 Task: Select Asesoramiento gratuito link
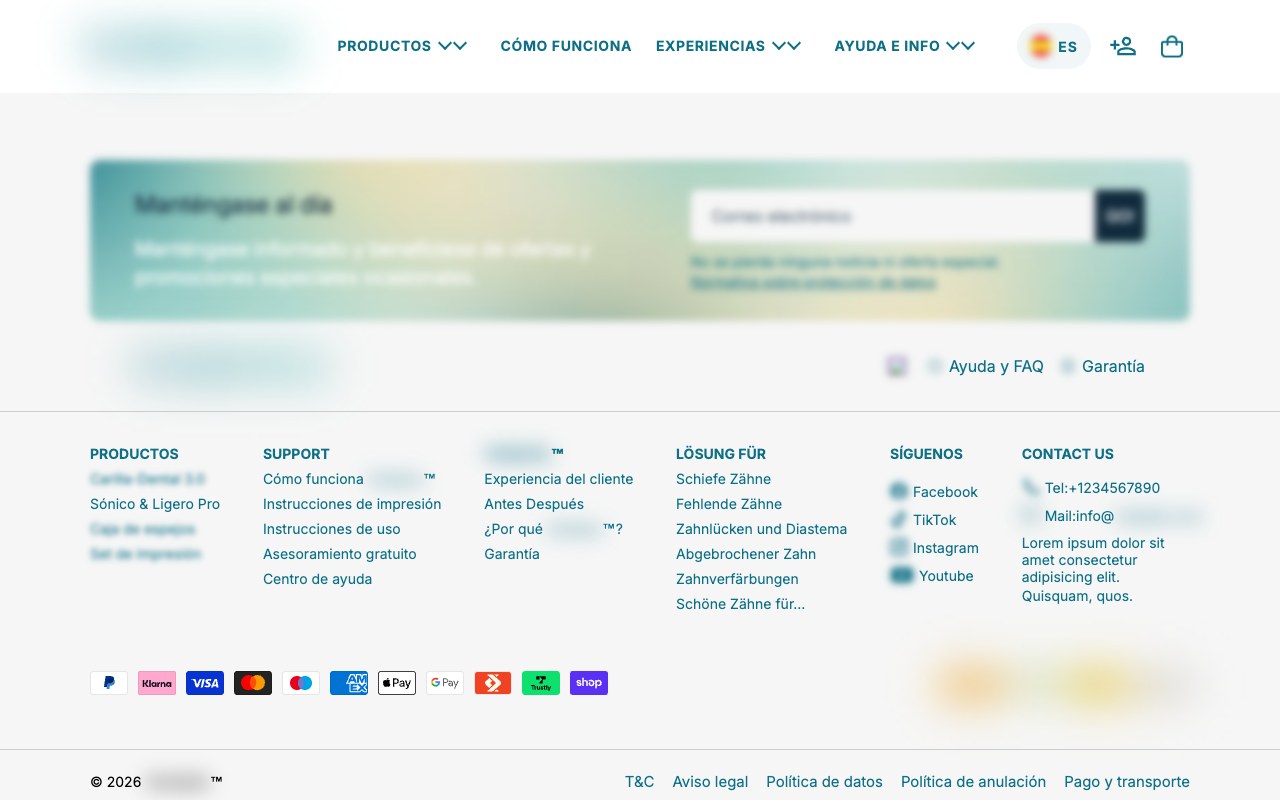click(x=340, y=554)
